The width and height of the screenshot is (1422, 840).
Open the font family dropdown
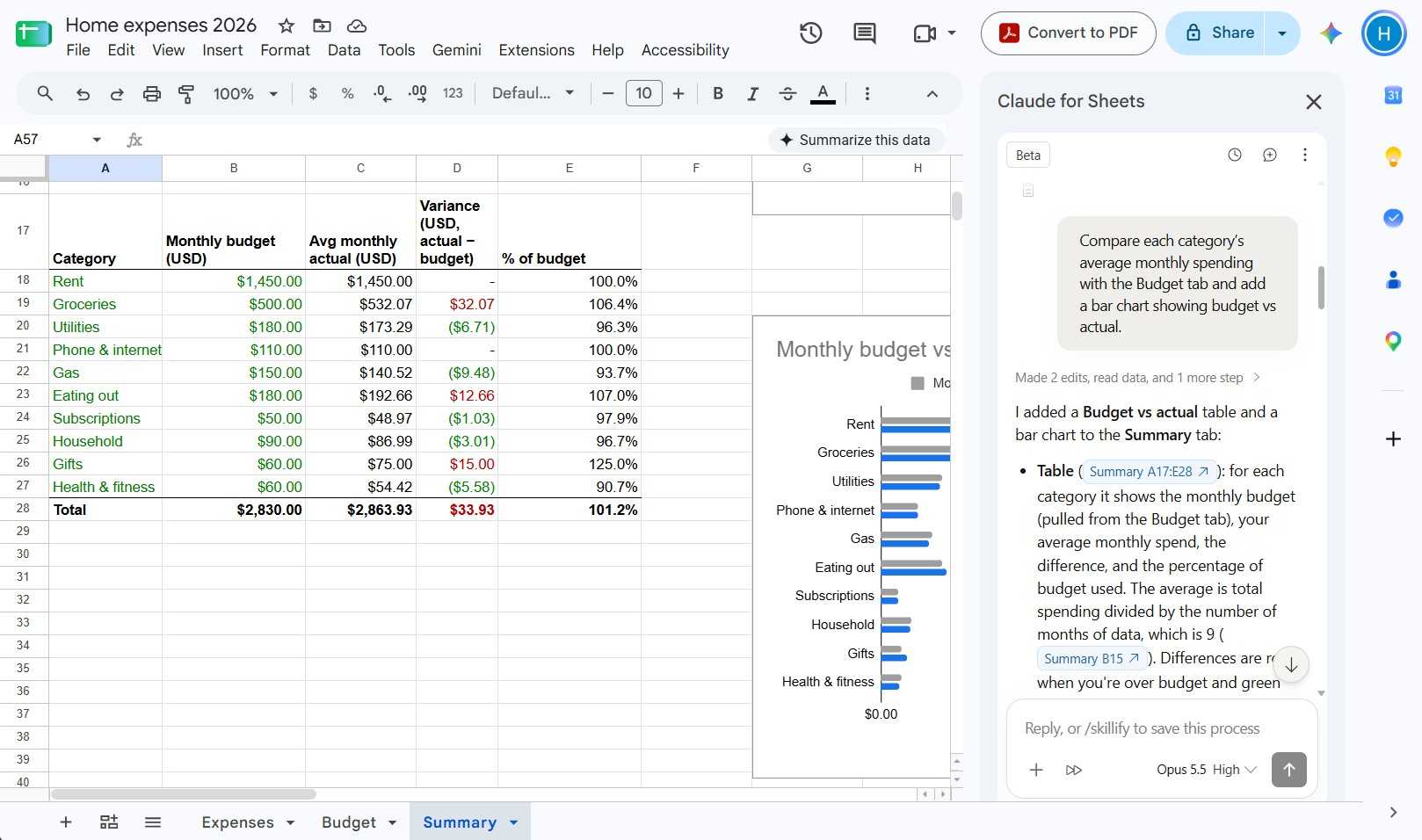pyautogui.click(x=533, y=93)
